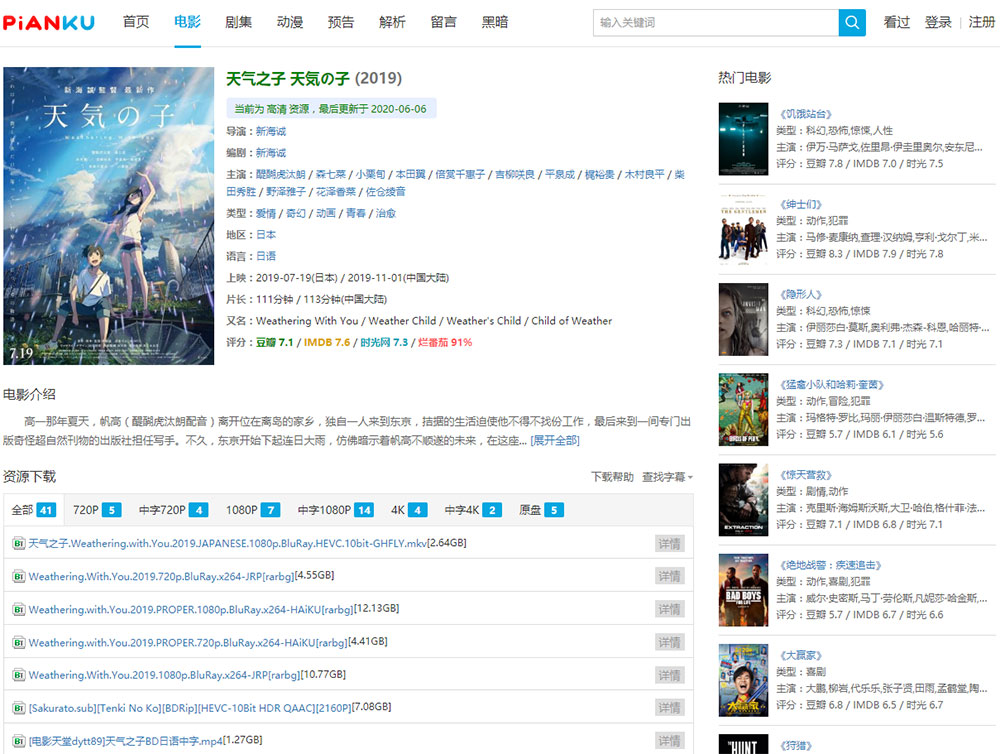This screenshot has height=754, width=1000.
Task: Click actor link 醍醐虎汰朗
Action: (281, 174)
